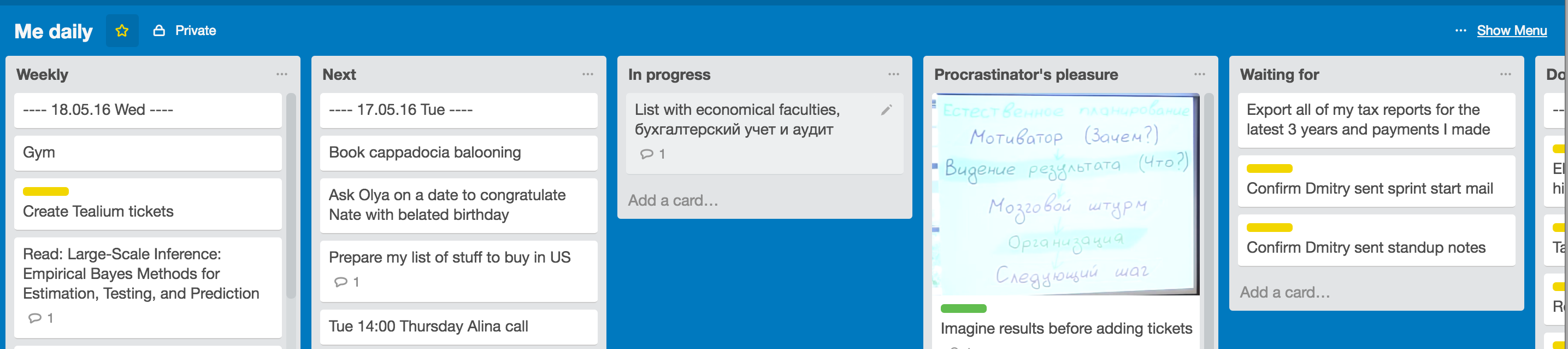Viewport: 1568px width, 349px height.
Task: Click the Weekly list scrollbar
Action: coord(291,195)
